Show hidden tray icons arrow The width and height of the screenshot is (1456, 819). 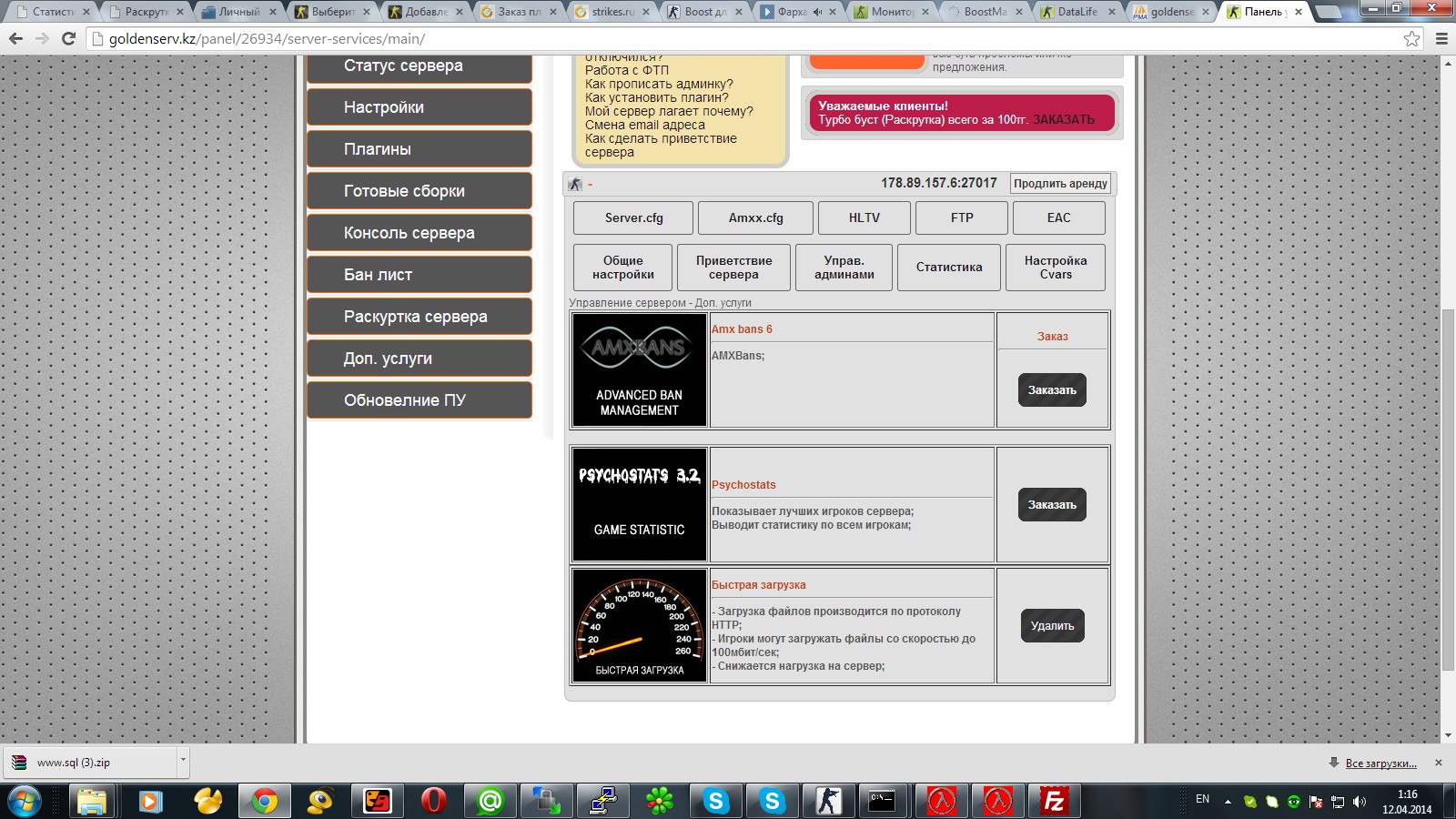pyautogui.click(x=1228, y=802)
